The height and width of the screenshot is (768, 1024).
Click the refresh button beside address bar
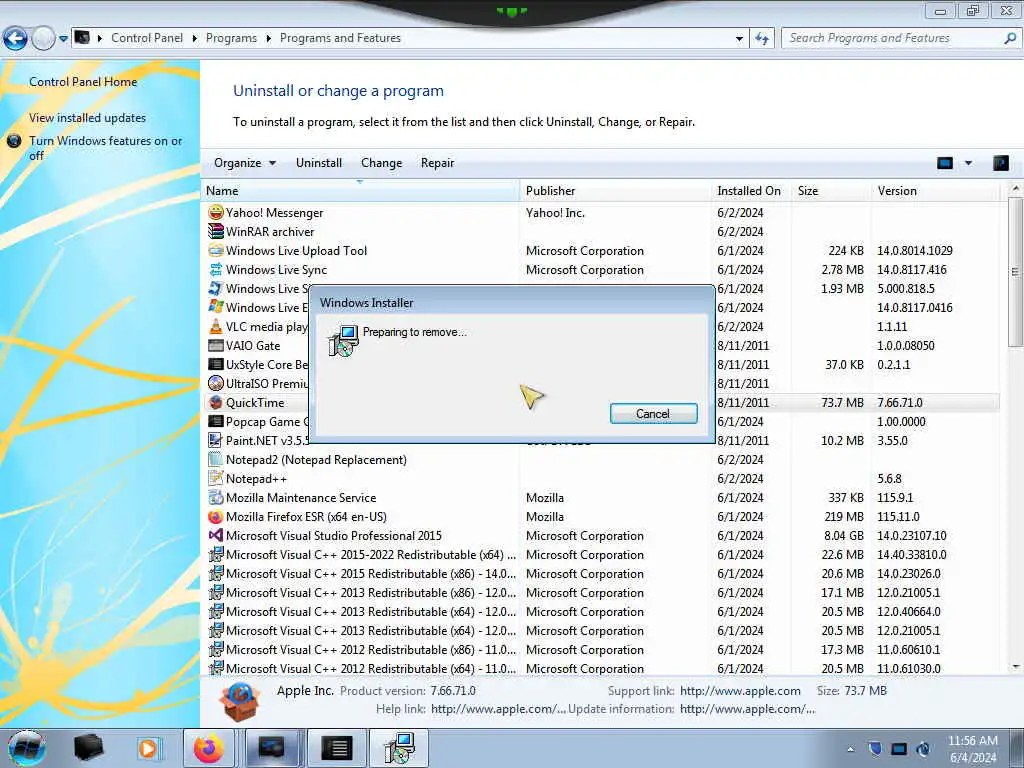762,38
